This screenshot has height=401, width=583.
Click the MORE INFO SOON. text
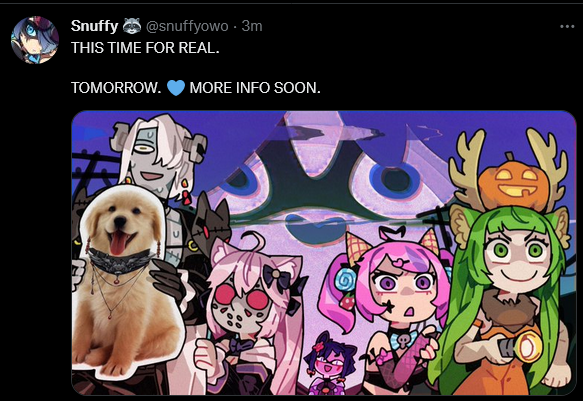click(255, 88)
